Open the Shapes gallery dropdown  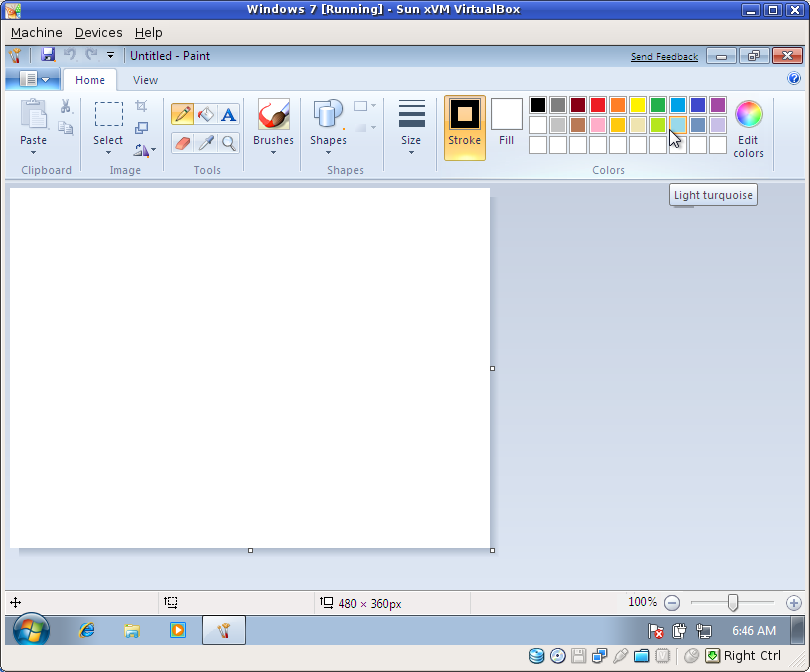point(327,153)
